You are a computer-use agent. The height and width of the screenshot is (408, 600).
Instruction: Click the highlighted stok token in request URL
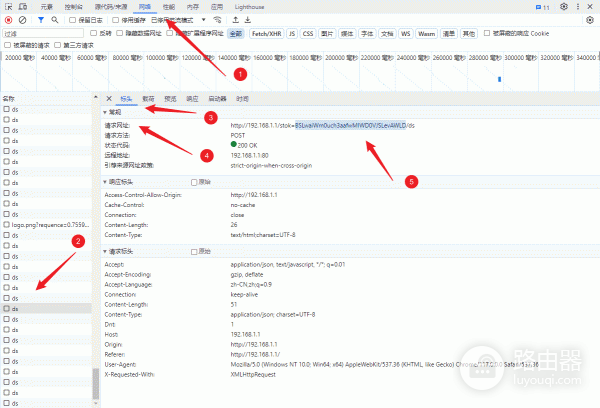350,126
